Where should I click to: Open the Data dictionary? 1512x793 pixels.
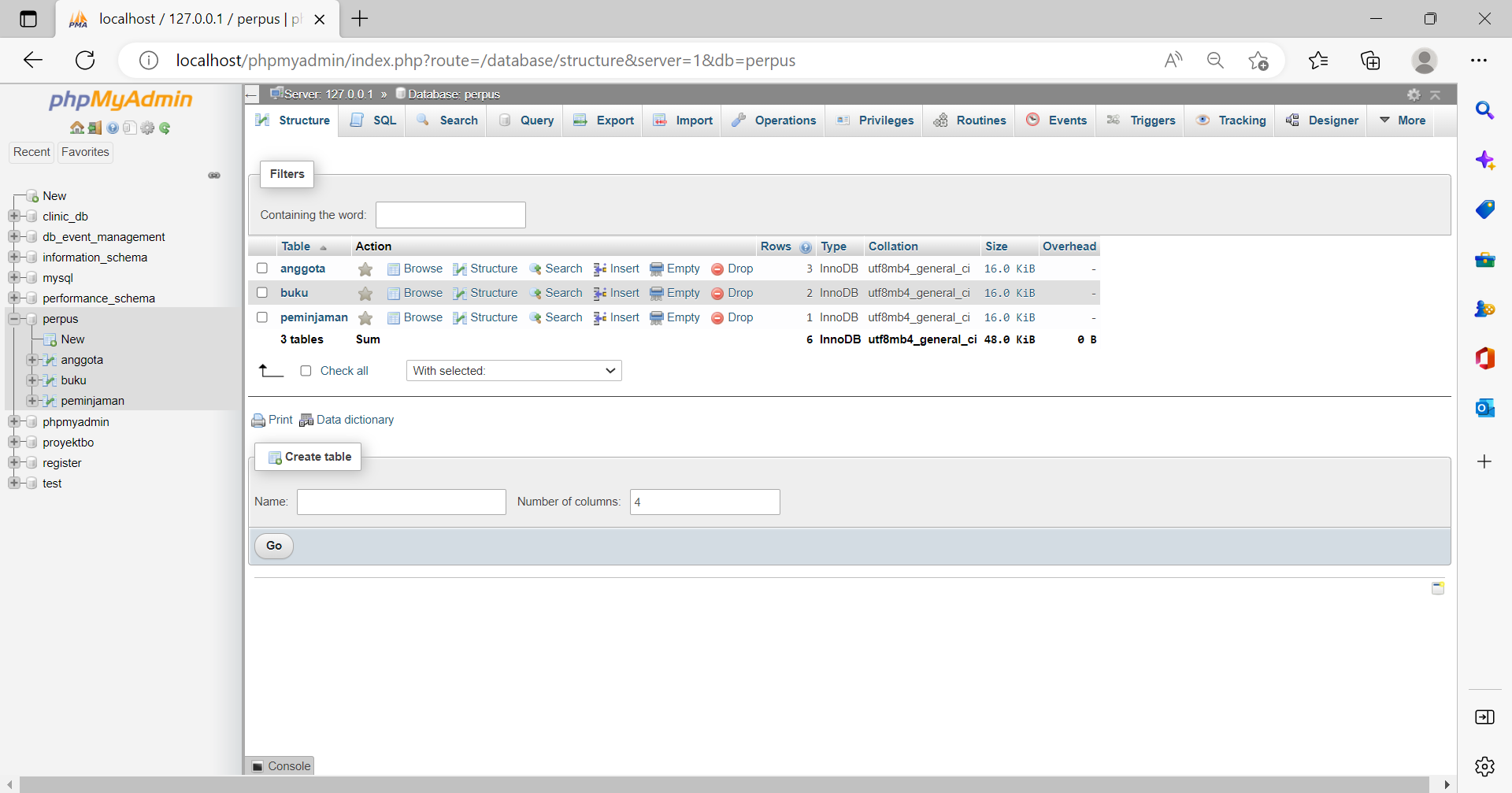coord(354,420)
